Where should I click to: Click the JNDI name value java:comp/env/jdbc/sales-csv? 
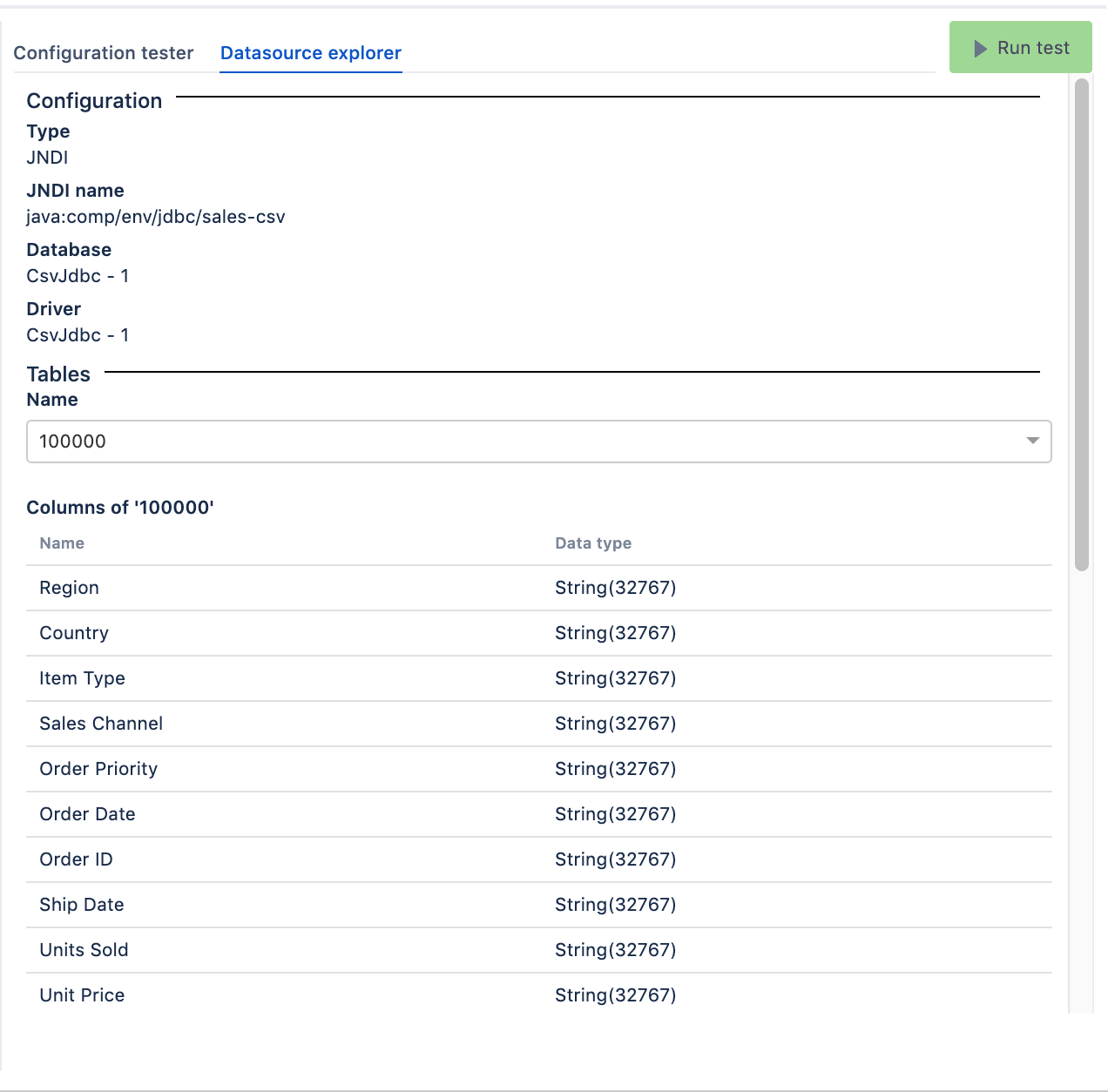(156, 217)
